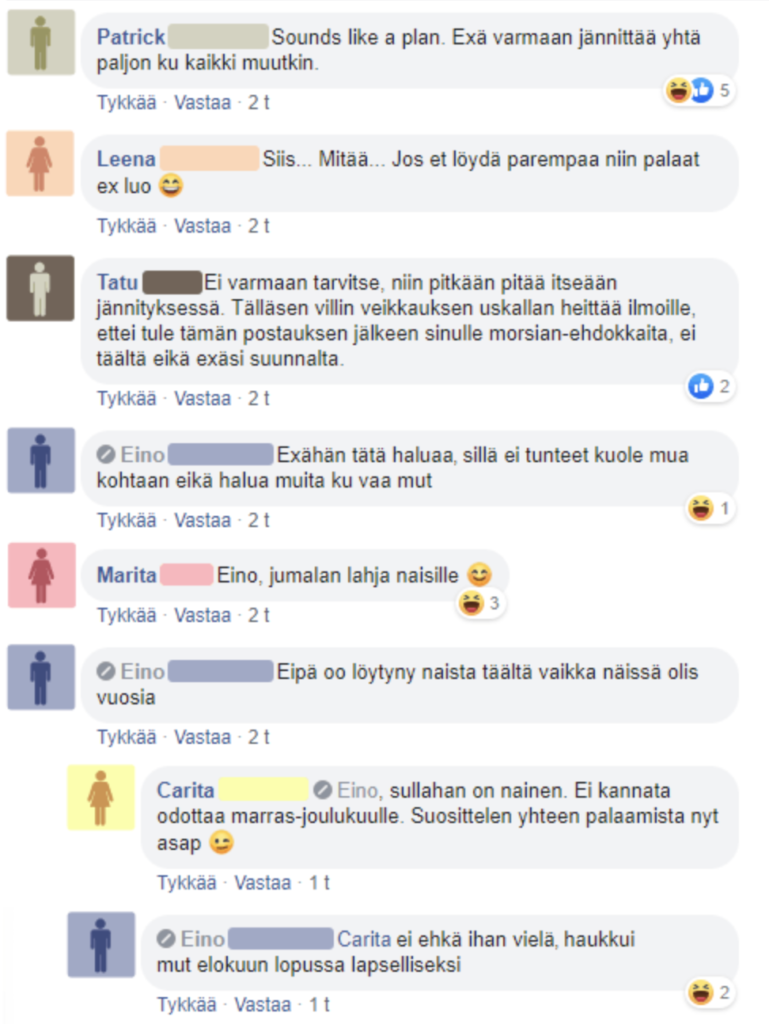Click Marita's pink avatar icon
Screen dimensions: 769x1024
[x=41, y=575]
